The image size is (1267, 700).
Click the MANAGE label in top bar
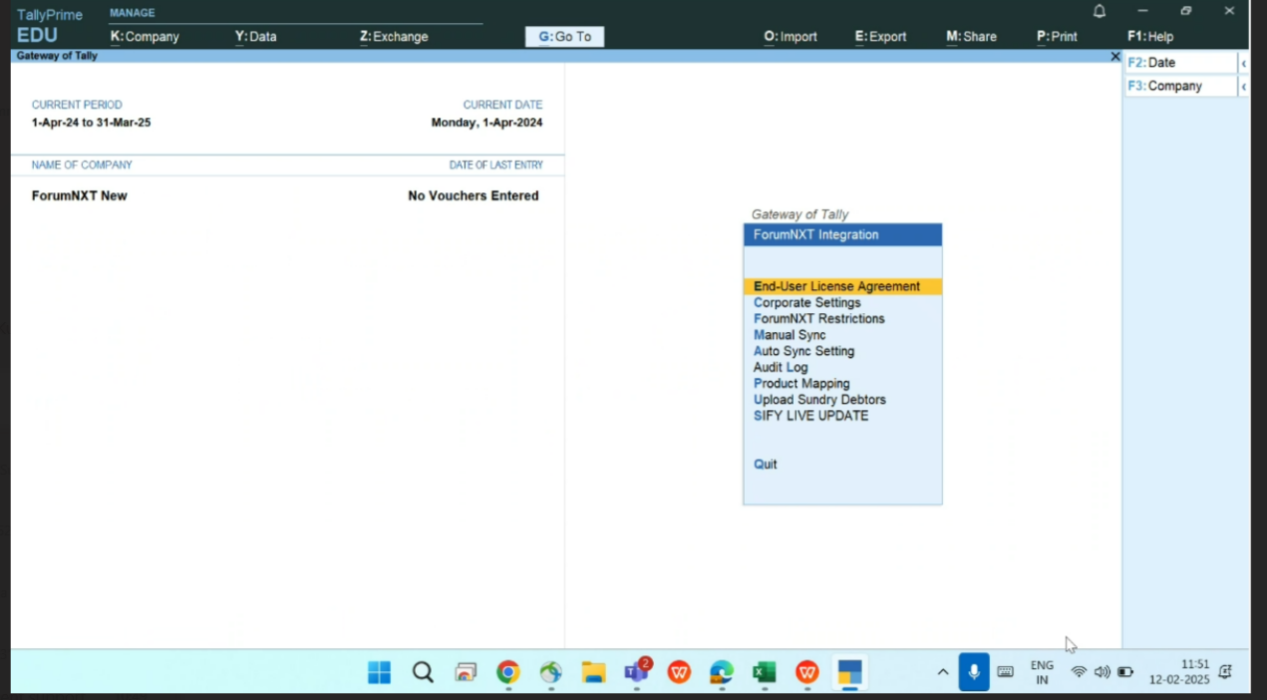point(132,13)
